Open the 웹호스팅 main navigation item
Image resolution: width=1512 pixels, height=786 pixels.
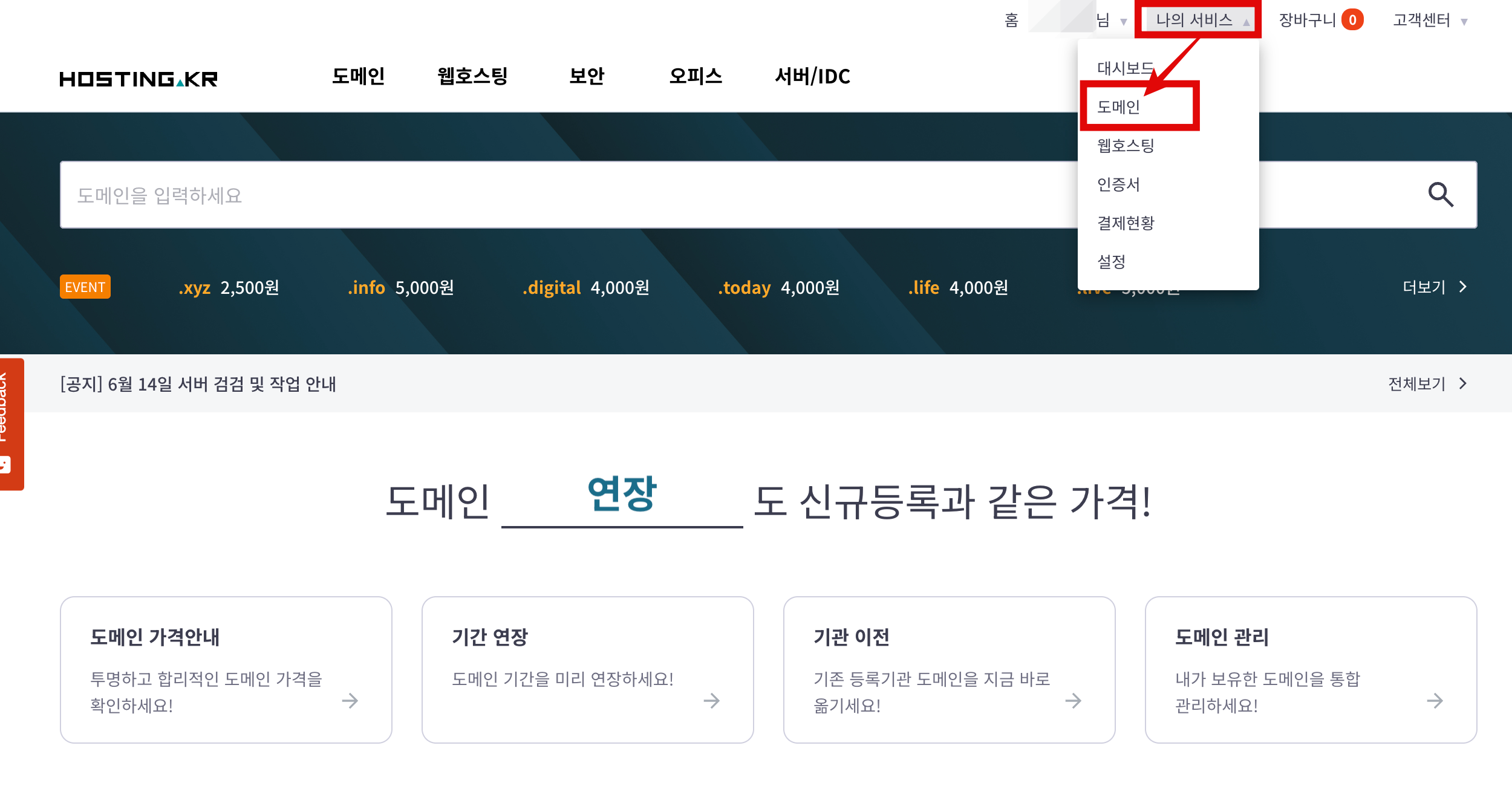click(x=472, y=76)
